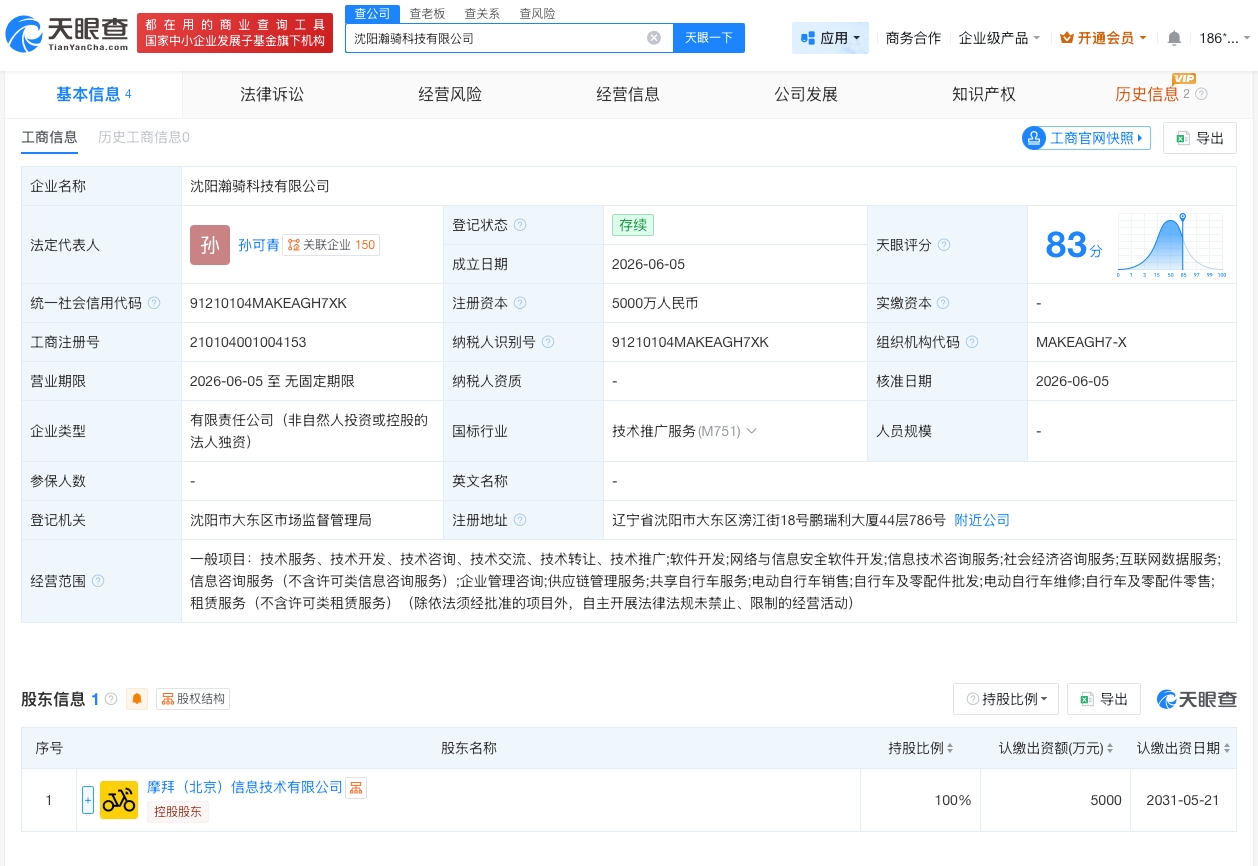The height and width of the screenshot is (866, 1258).
Task: Open the 历史信息 tab
Action: click(x=1147, y=94)
